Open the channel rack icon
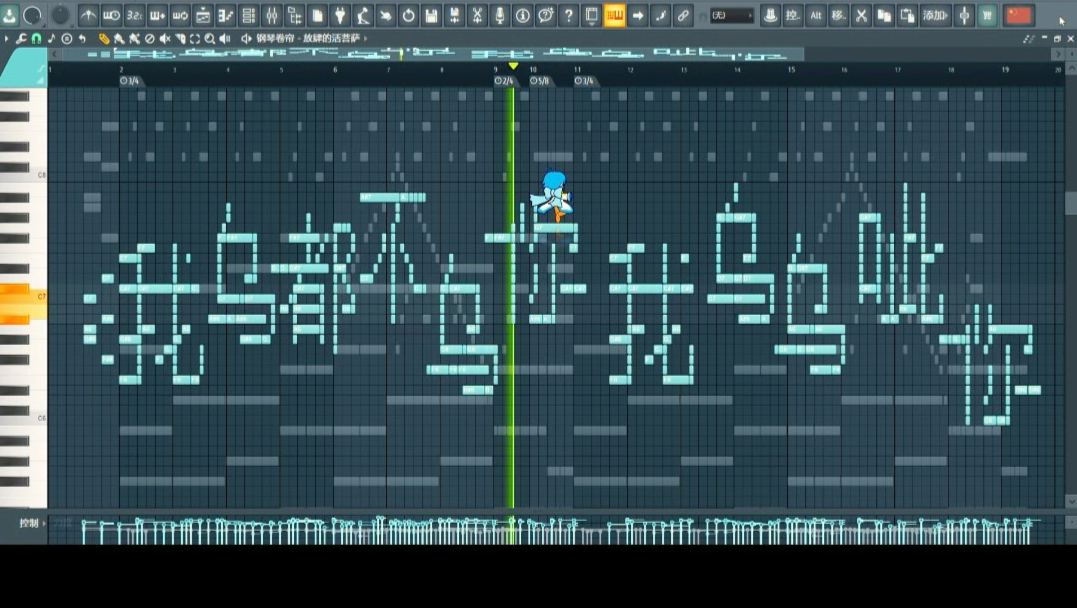Viewport: 1077px width, 608px height. (x=249, y=15)
